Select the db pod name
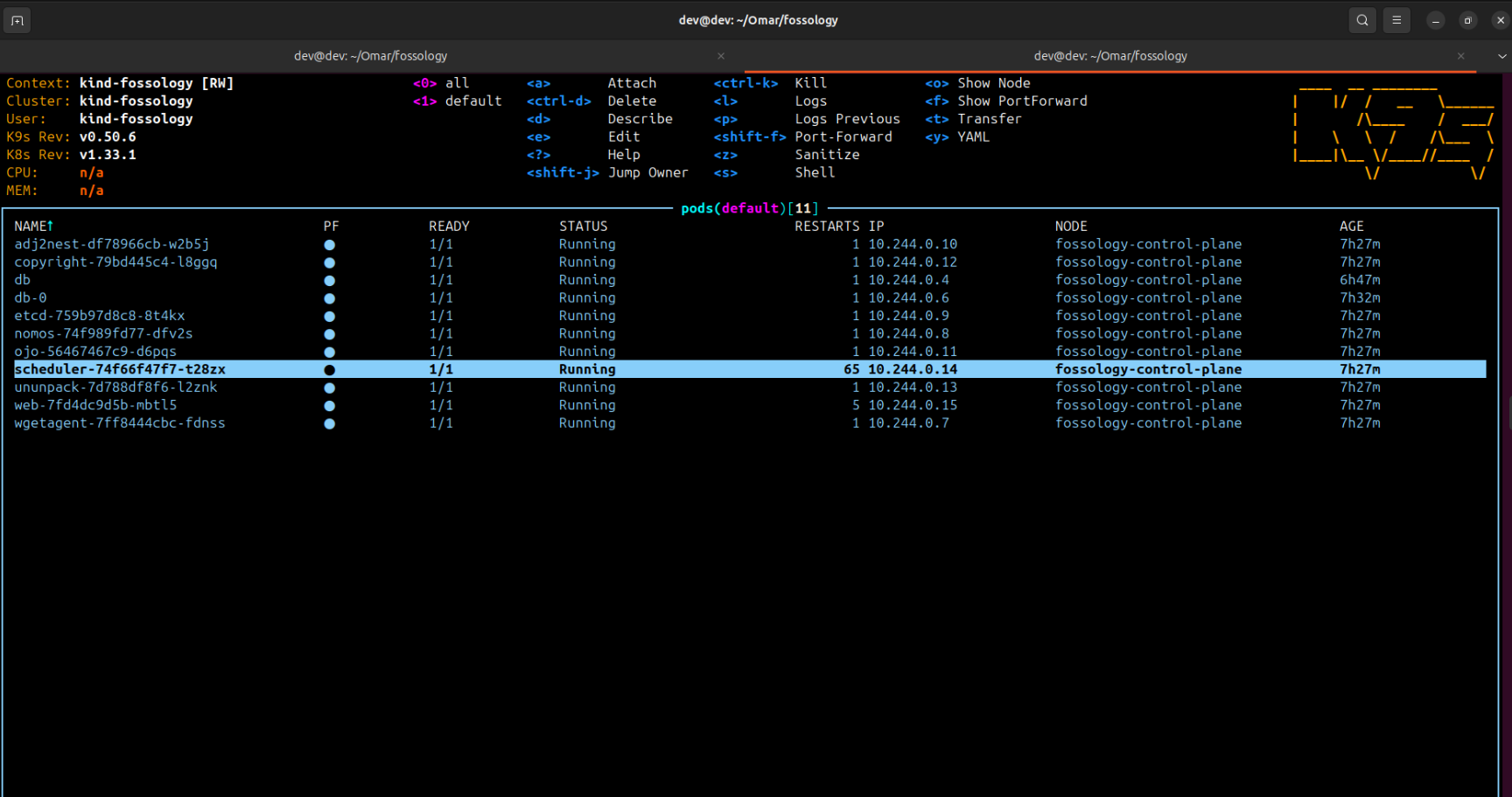Image resolution: width=1512 pixels, height=797 pixels. 22,280
